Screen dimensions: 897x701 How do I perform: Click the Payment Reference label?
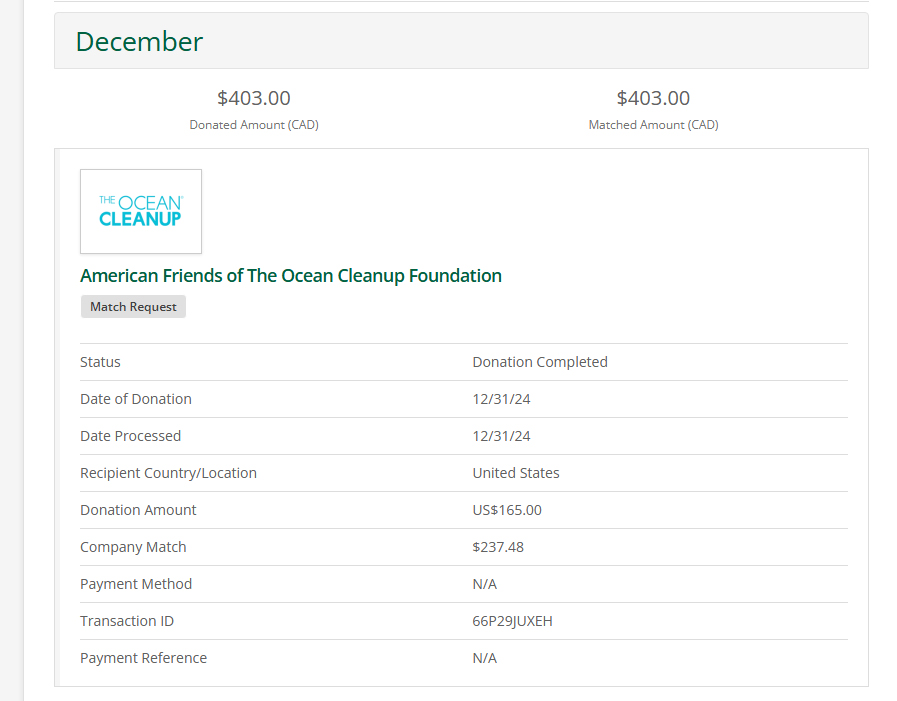144,658
